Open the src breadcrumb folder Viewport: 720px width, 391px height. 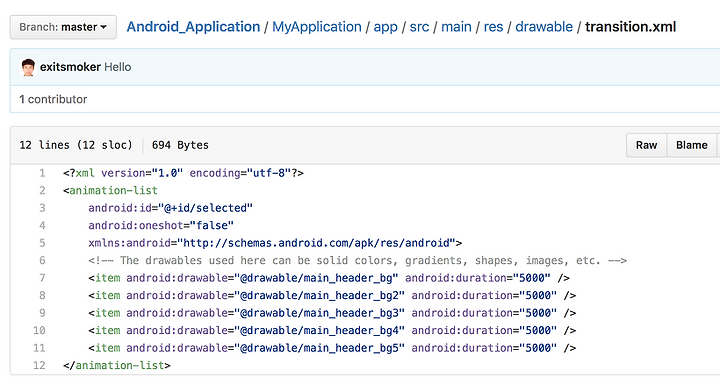click(x=419, y=27)
